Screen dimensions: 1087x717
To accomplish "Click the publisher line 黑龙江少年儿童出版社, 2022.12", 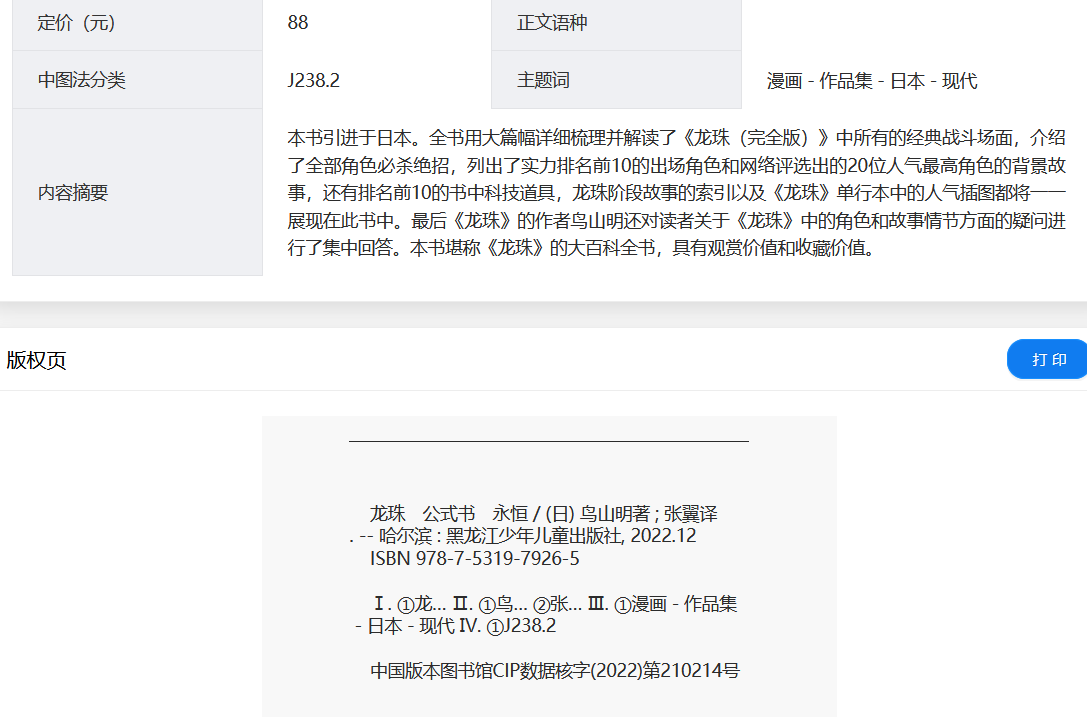I will 523,536.
